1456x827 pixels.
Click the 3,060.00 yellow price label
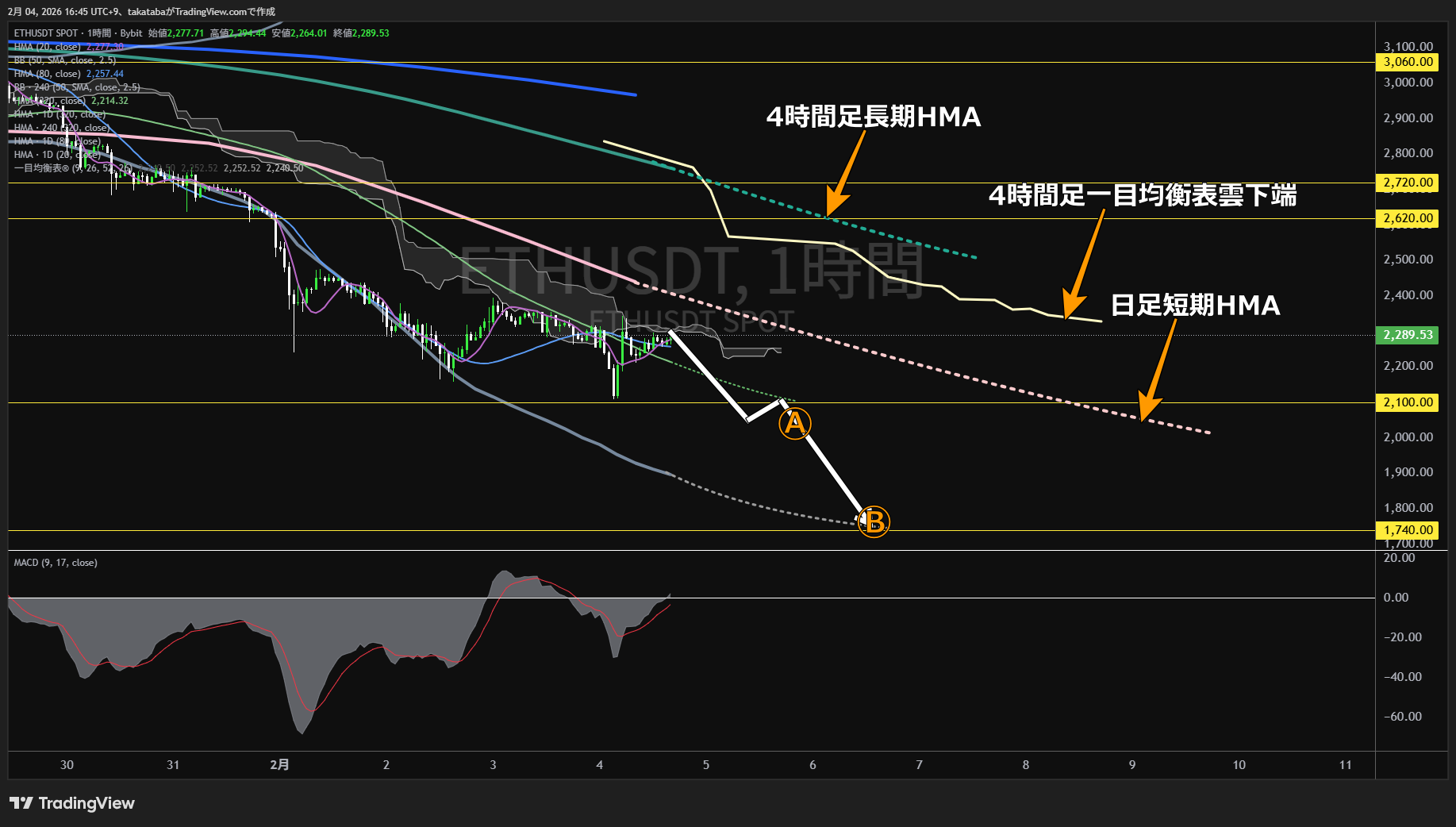pyautogui.click(x=1408, y=62)
